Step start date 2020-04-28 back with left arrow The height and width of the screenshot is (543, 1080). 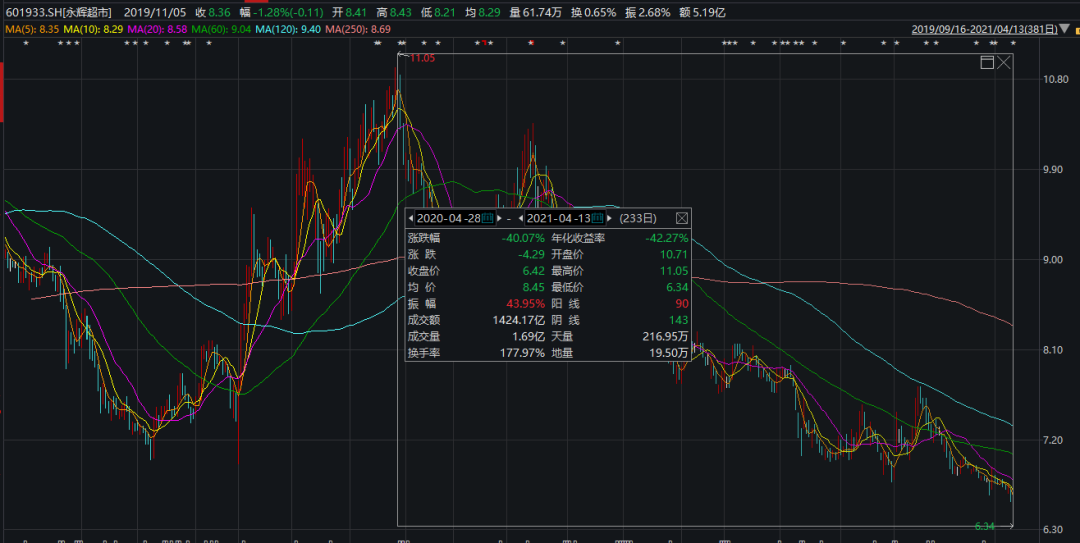[411, 218]
